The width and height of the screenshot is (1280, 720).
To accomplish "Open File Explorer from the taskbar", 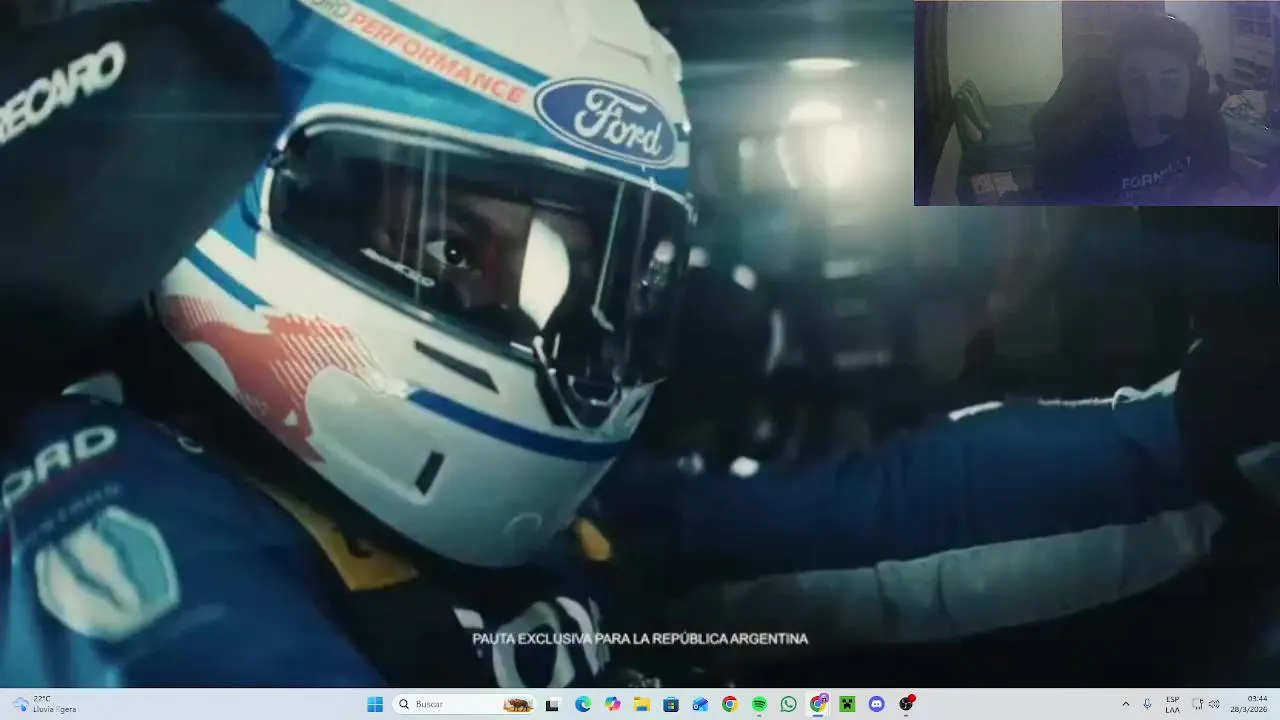I will point(642,704).
